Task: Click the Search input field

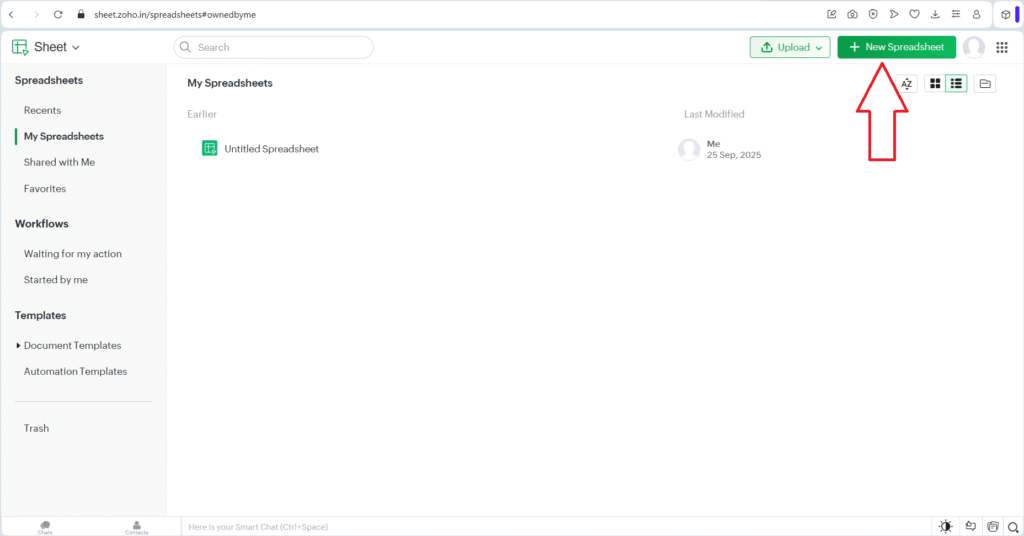Action: pyautogui.click(x=274, y=47)
